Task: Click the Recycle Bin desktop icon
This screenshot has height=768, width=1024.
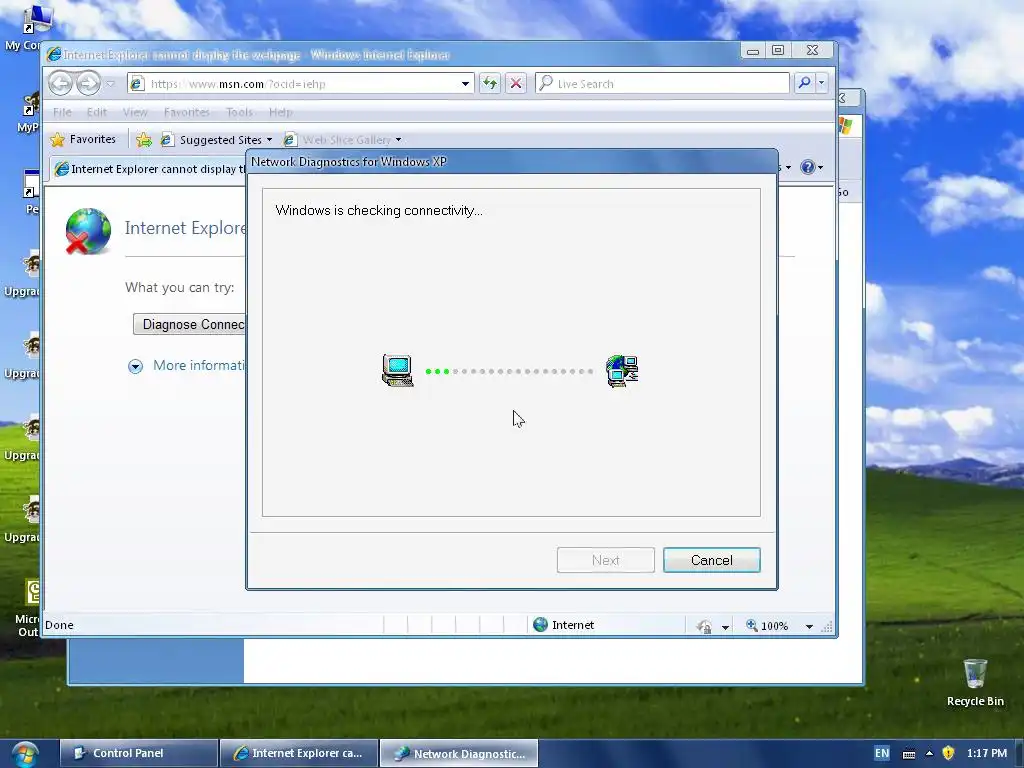Action: (975, 682)
